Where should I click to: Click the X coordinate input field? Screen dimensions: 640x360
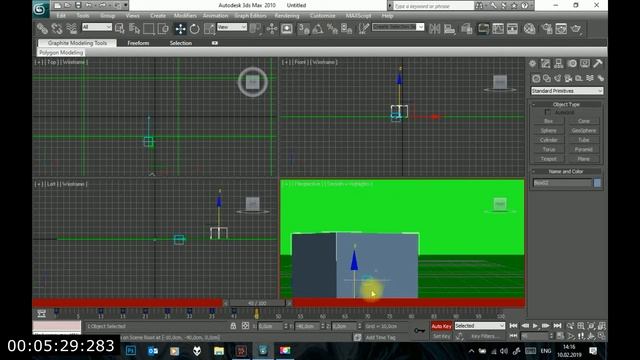point(270,326)
